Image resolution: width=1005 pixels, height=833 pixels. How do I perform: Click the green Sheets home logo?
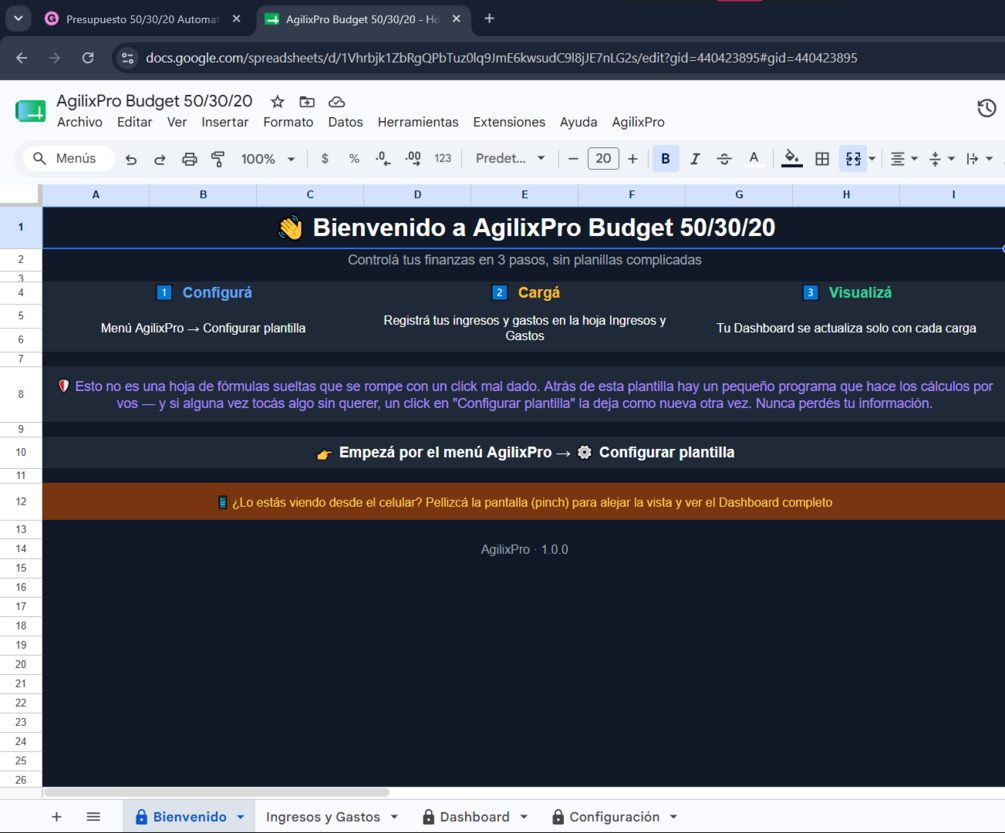[x=30, y=111]
